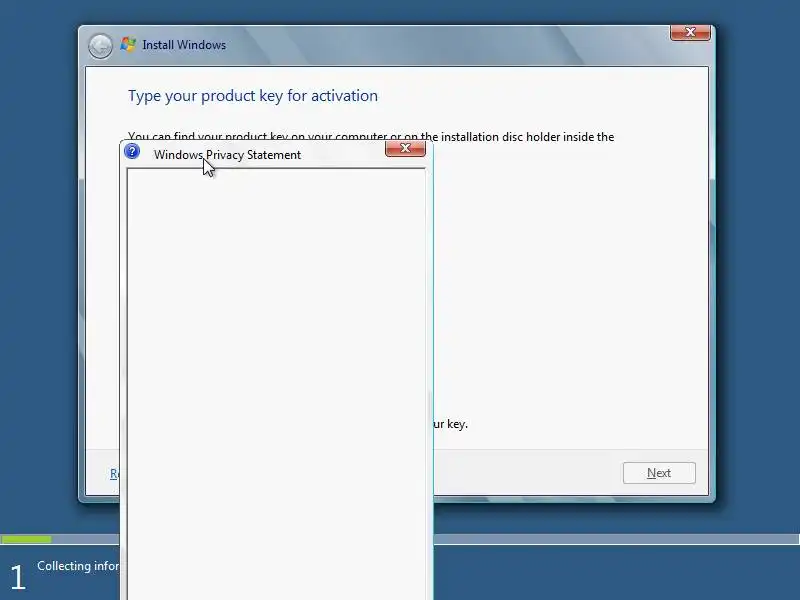
Task: Close the Install Windows window
Action: 690,32
